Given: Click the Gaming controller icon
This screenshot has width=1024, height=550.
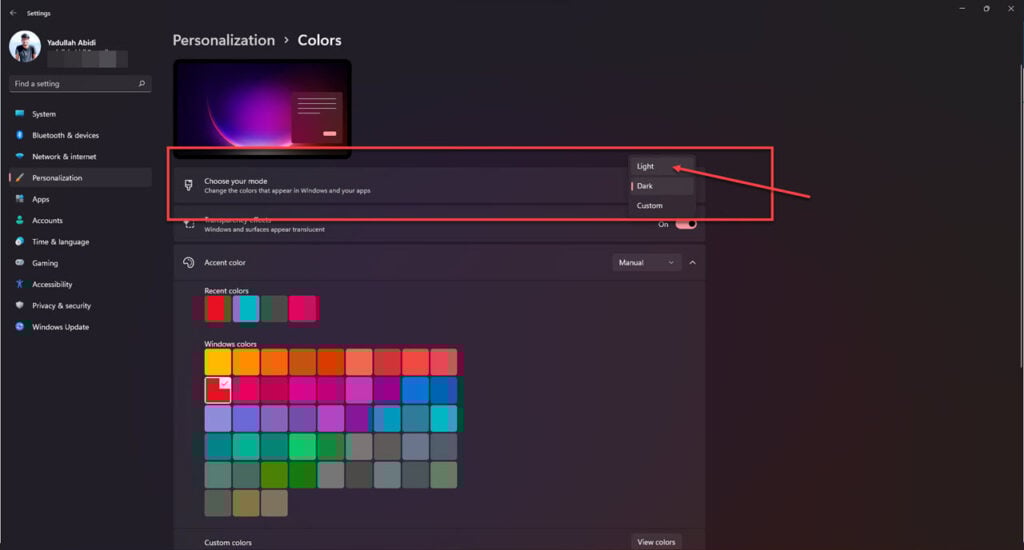Looking at the screenshot, I should (20, 263).
